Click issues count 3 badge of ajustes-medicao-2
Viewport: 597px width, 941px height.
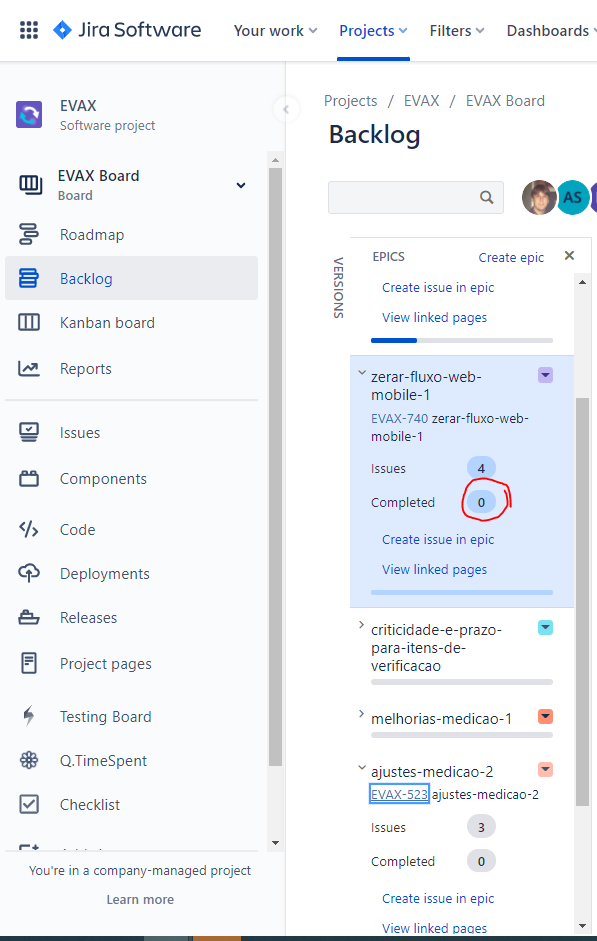tap(481, 827)
